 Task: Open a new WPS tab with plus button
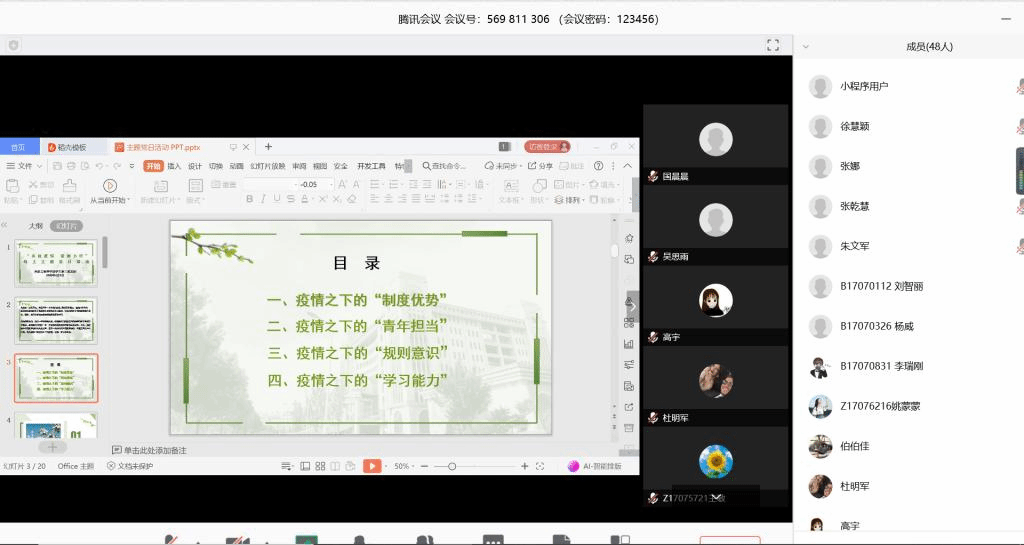268,147
